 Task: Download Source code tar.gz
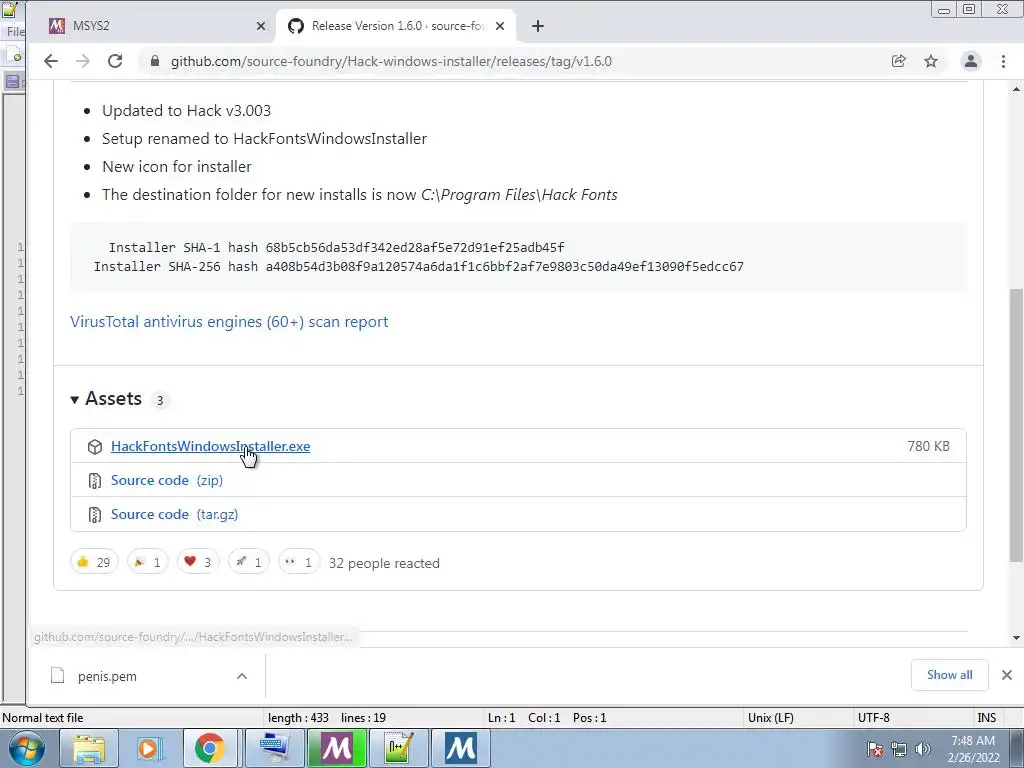click(174, 514)
